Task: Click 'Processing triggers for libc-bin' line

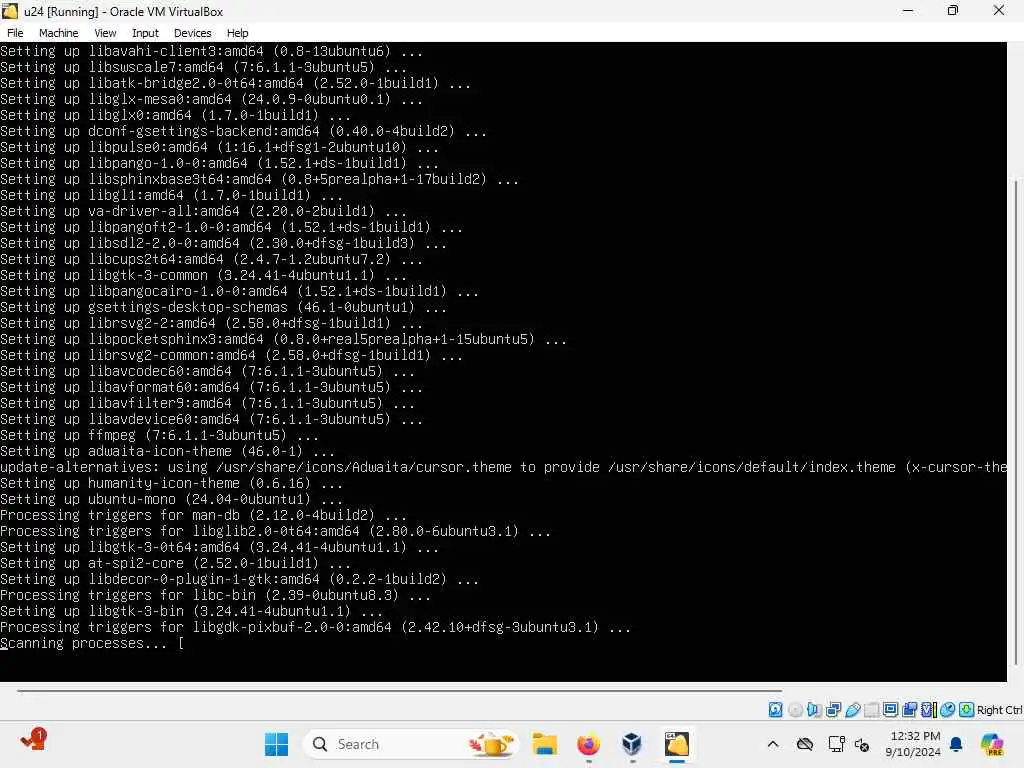Action: point(215,595)
